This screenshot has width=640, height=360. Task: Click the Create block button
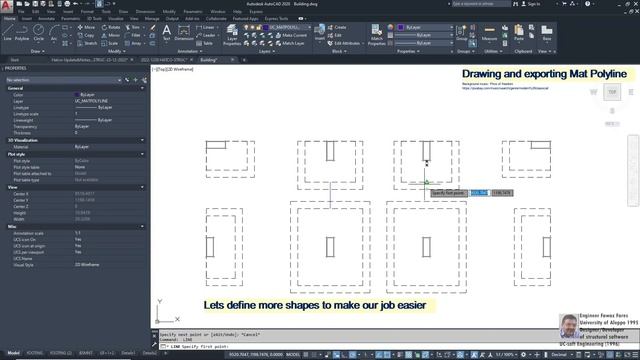tap(337, 27)
